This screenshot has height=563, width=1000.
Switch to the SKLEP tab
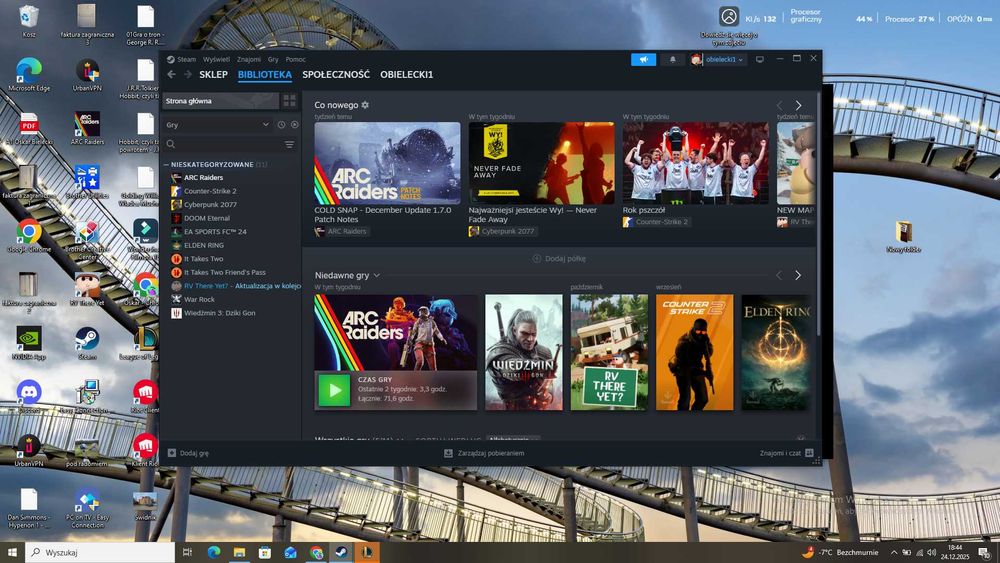[x=213, y=75]
